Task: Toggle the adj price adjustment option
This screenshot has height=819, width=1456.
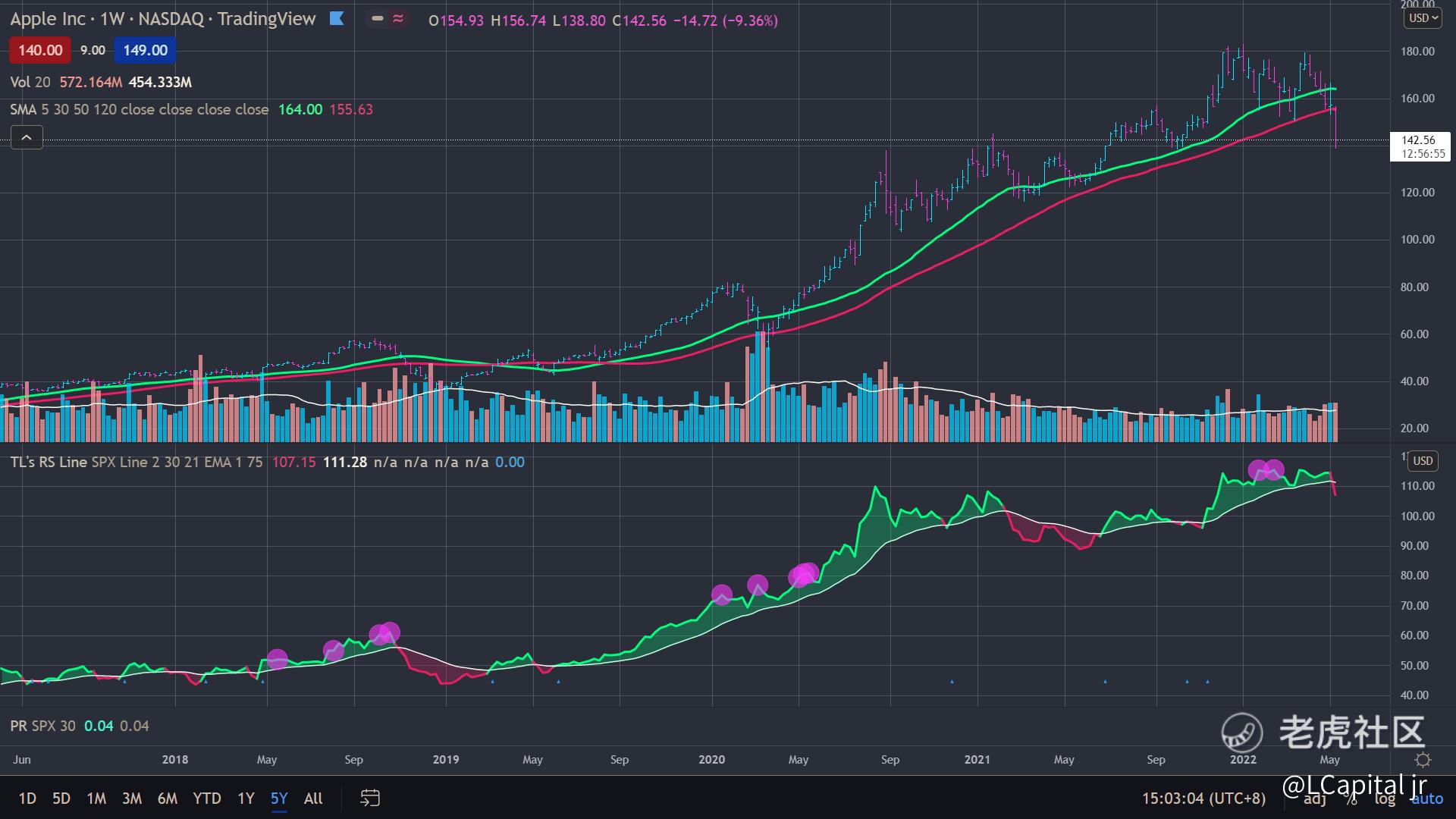Action: (1316, 799)
